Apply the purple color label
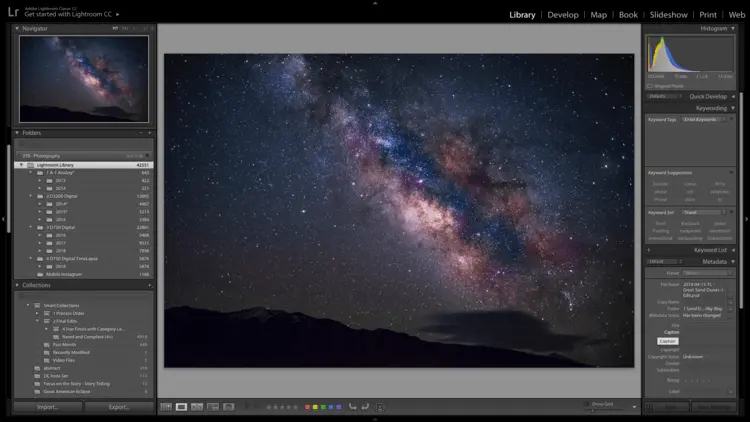Image resolution: width=750 pixels, height=422 pixels. pos(339,407)
